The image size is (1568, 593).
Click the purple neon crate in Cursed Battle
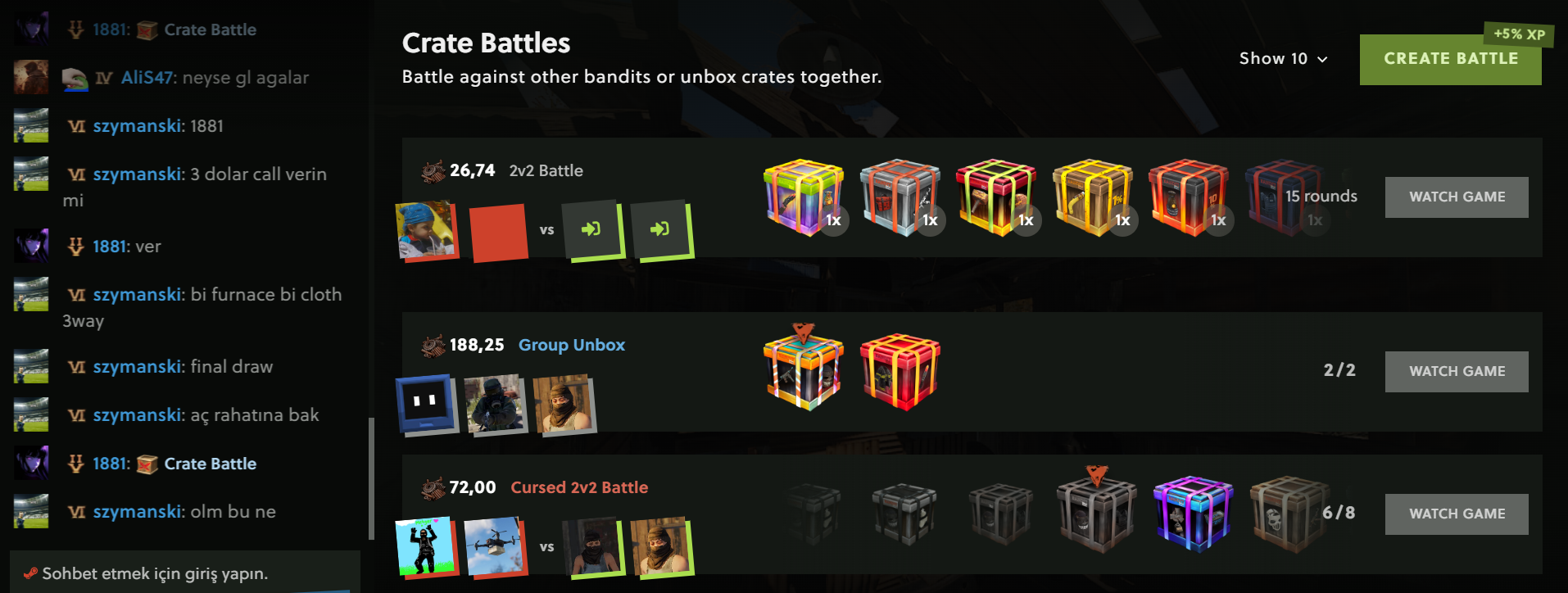1193,514
